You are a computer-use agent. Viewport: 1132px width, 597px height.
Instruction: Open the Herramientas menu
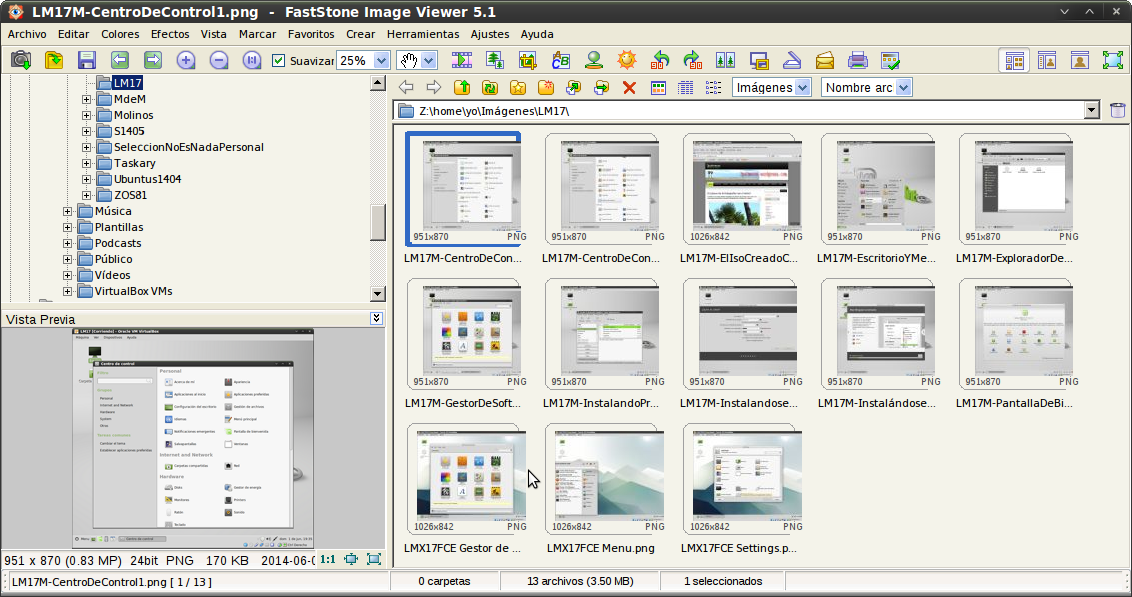click(x=423, y=34)
